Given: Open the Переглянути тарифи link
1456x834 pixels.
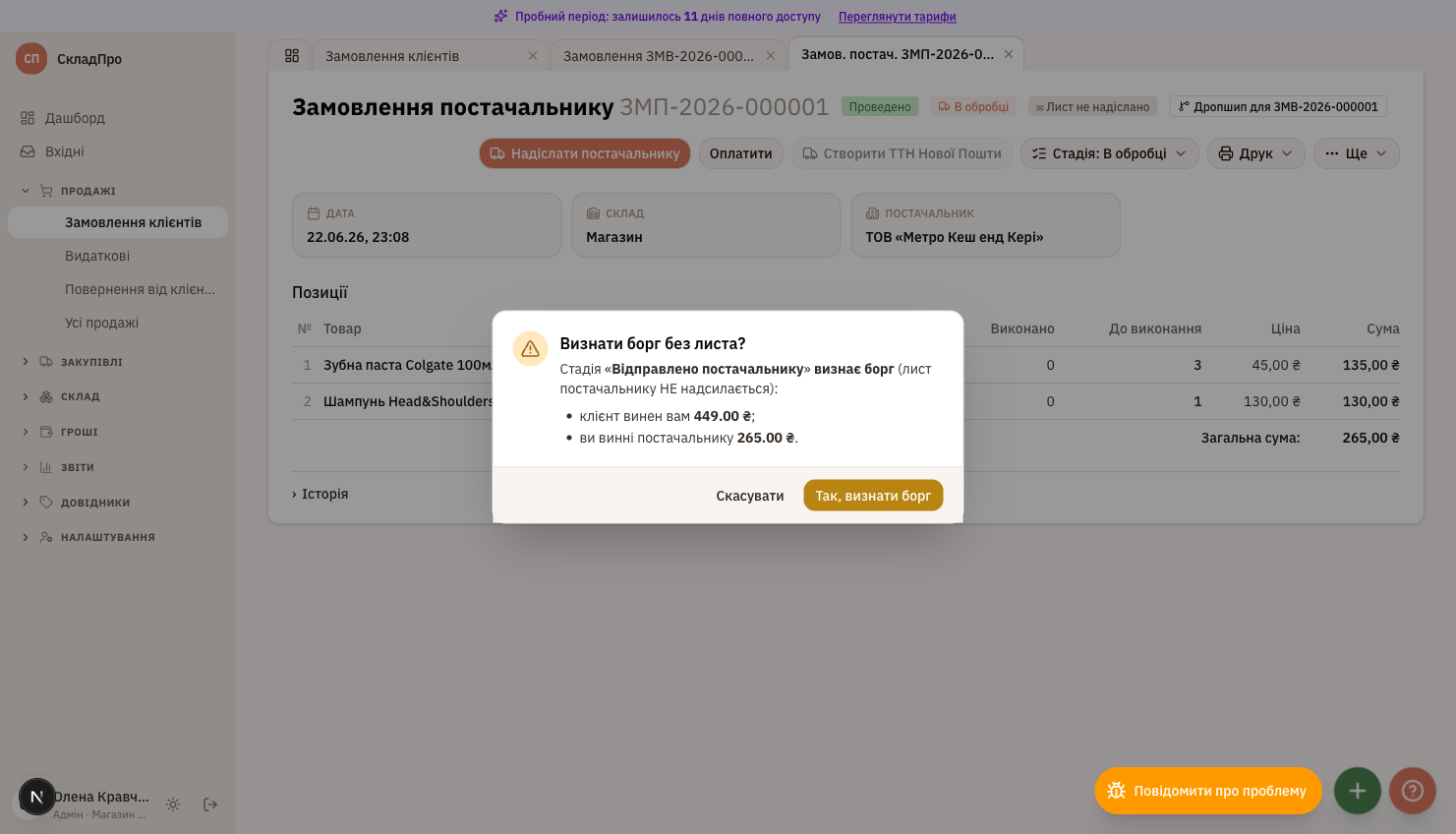Looking at the screenshot, I should (897, 17).
